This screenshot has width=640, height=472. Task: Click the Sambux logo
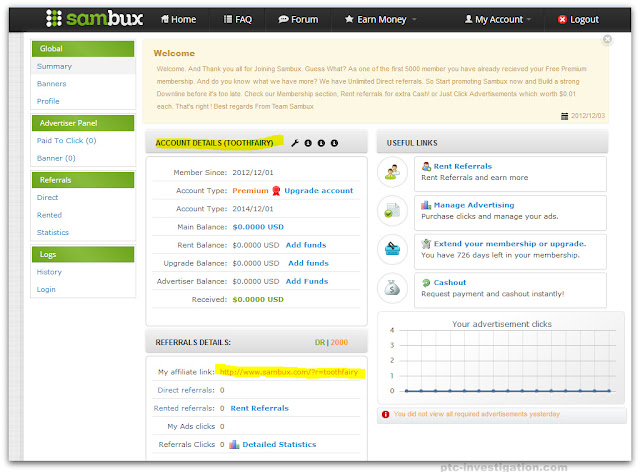(94, 18)
